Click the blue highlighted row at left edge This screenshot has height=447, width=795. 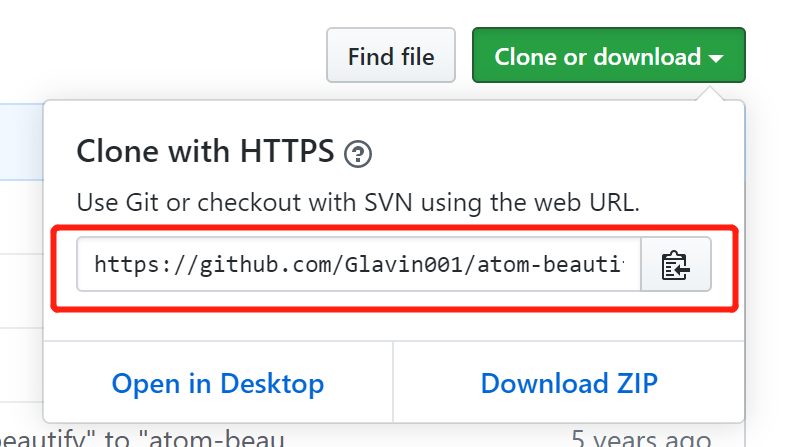point(20,140)
